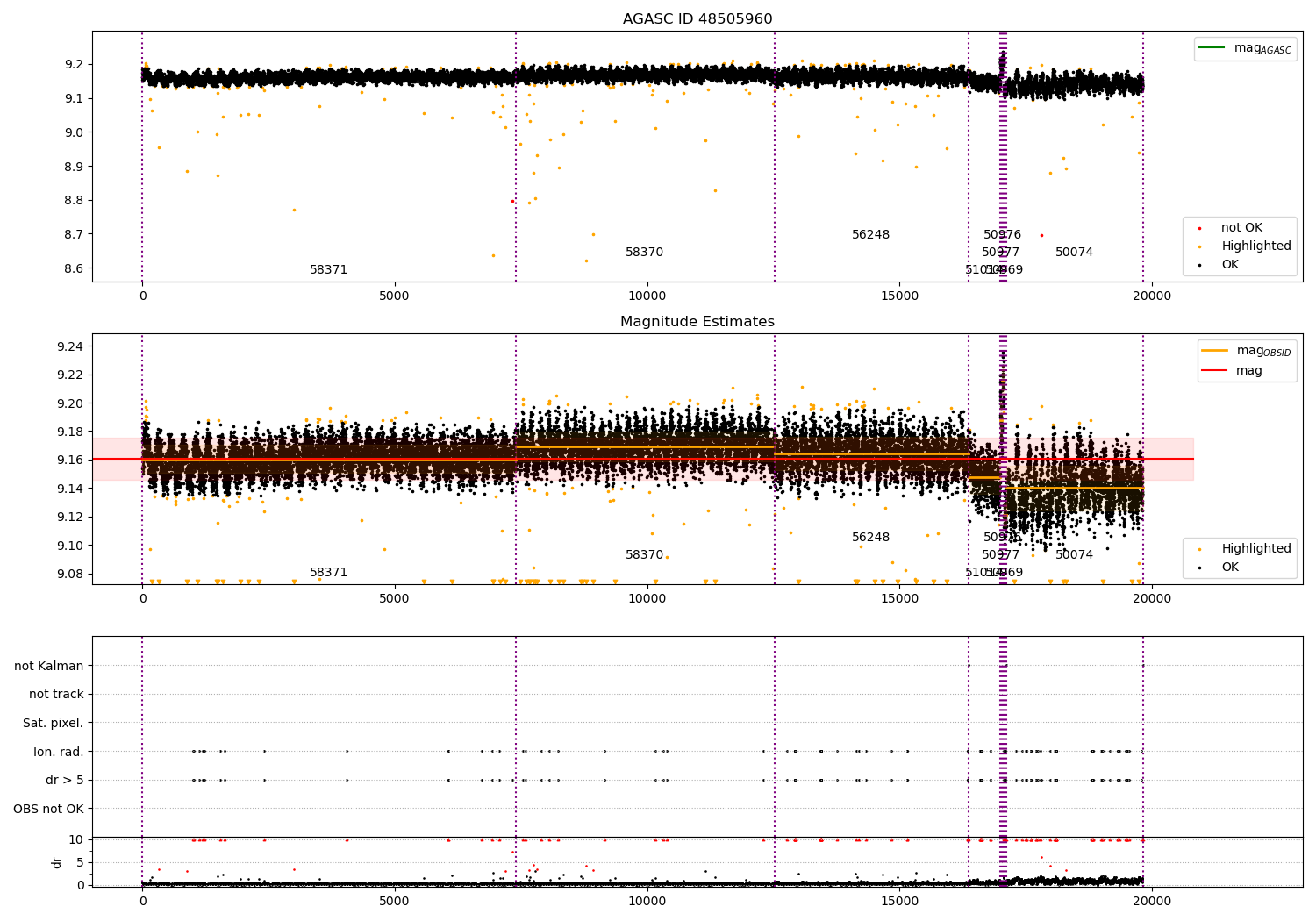This screenshot has width=1316, height=921.
Task: Click x-axis tick 20000 in top plot
Action: pos(1152,296)
